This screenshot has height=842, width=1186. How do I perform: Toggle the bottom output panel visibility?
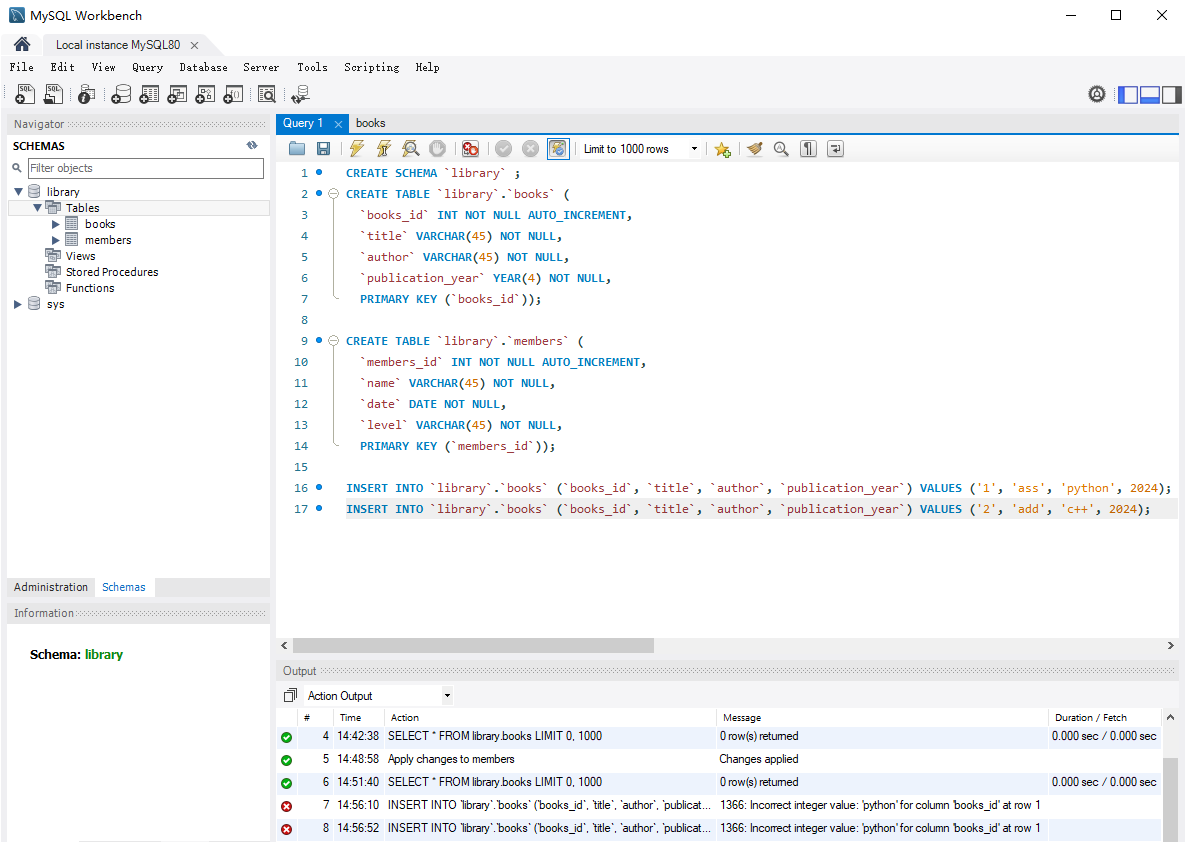click(1150, 95)
